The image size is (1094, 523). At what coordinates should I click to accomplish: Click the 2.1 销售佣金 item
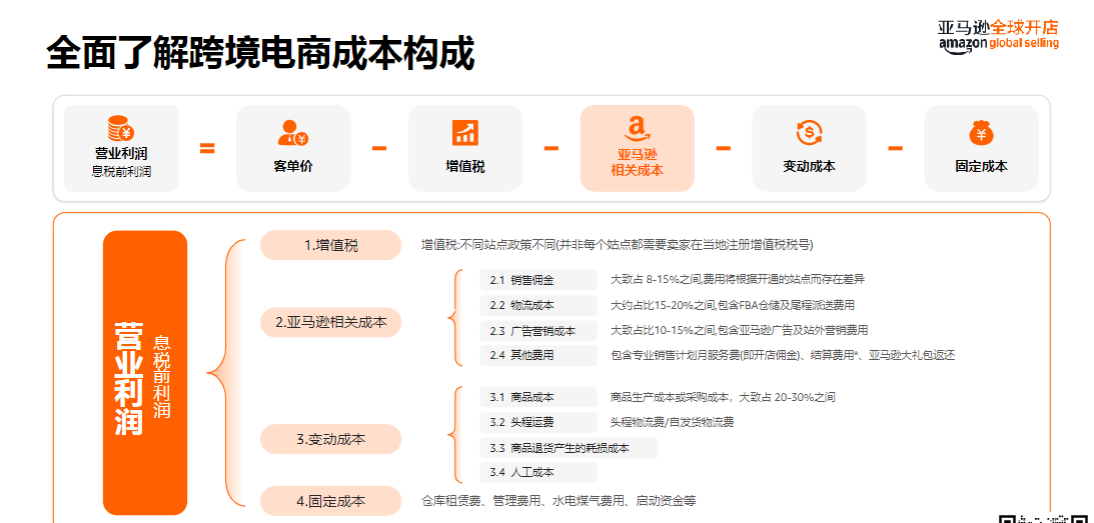(538, 280)
